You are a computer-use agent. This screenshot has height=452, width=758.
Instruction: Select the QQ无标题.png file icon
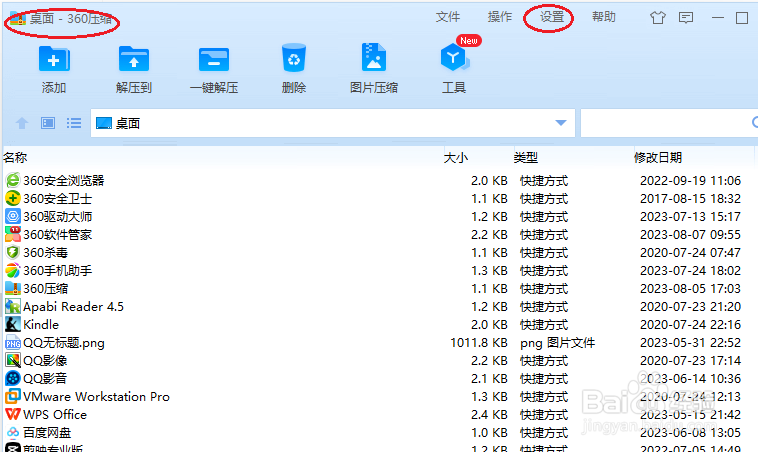tap(13, 342)
